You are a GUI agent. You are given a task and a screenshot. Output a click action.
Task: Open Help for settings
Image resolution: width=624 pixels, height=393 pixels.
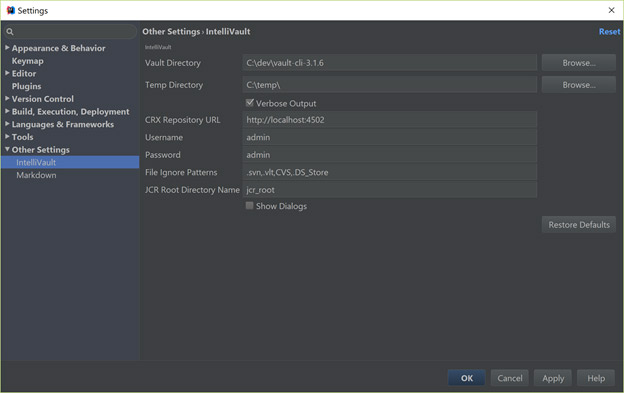coord(596,378)
